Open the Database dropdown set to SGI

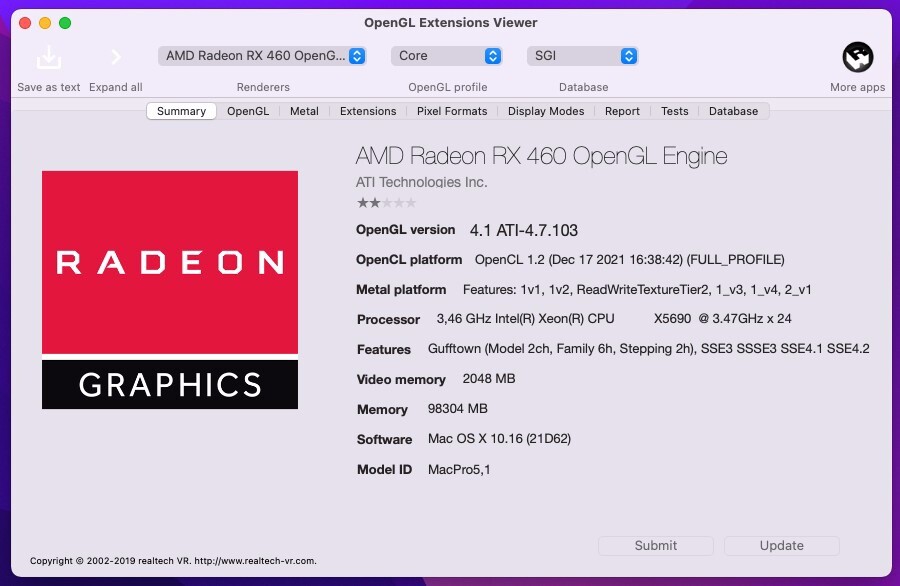tap(583, 56)
